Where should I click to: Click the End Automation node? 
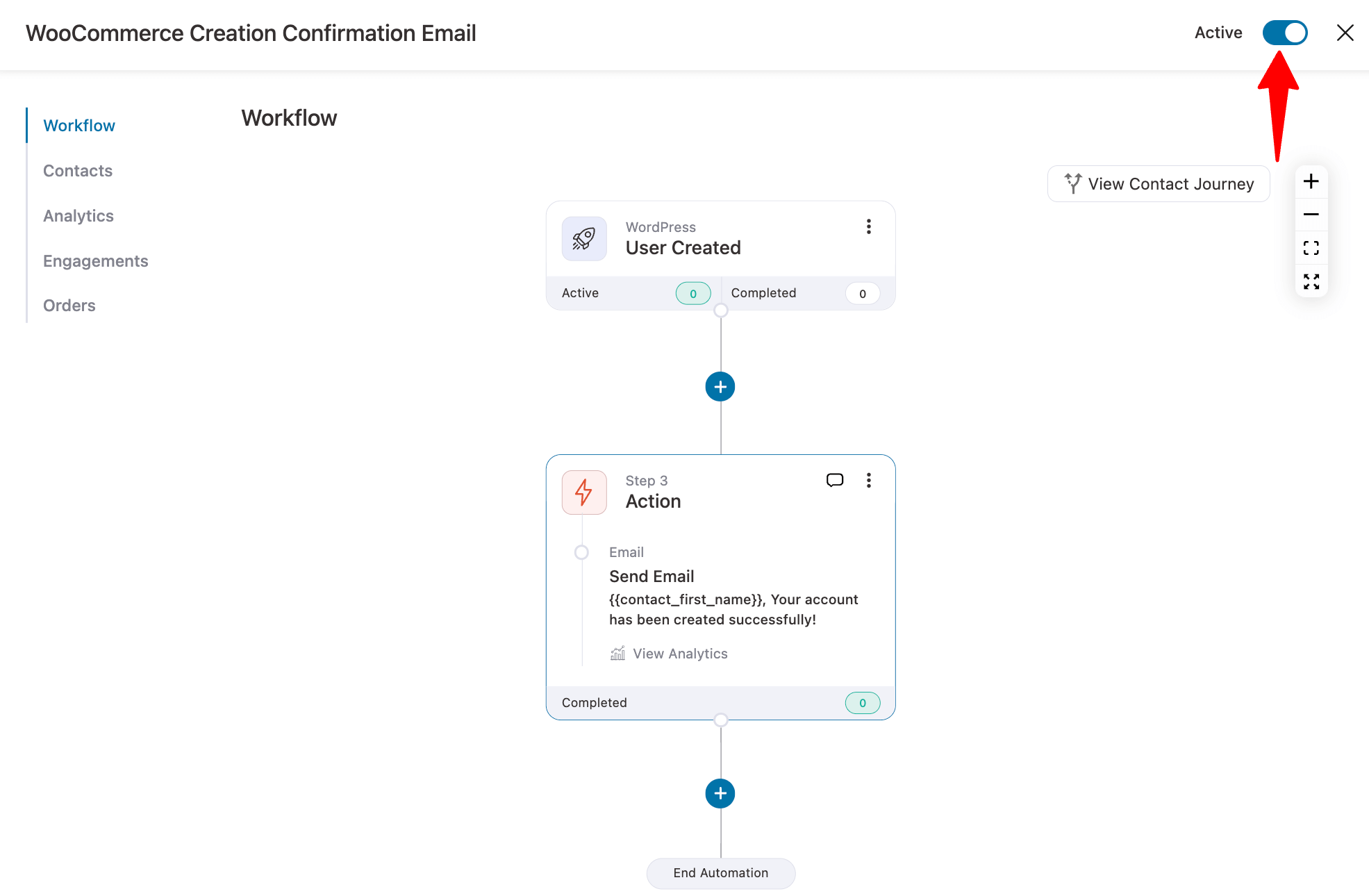point(721,873)
